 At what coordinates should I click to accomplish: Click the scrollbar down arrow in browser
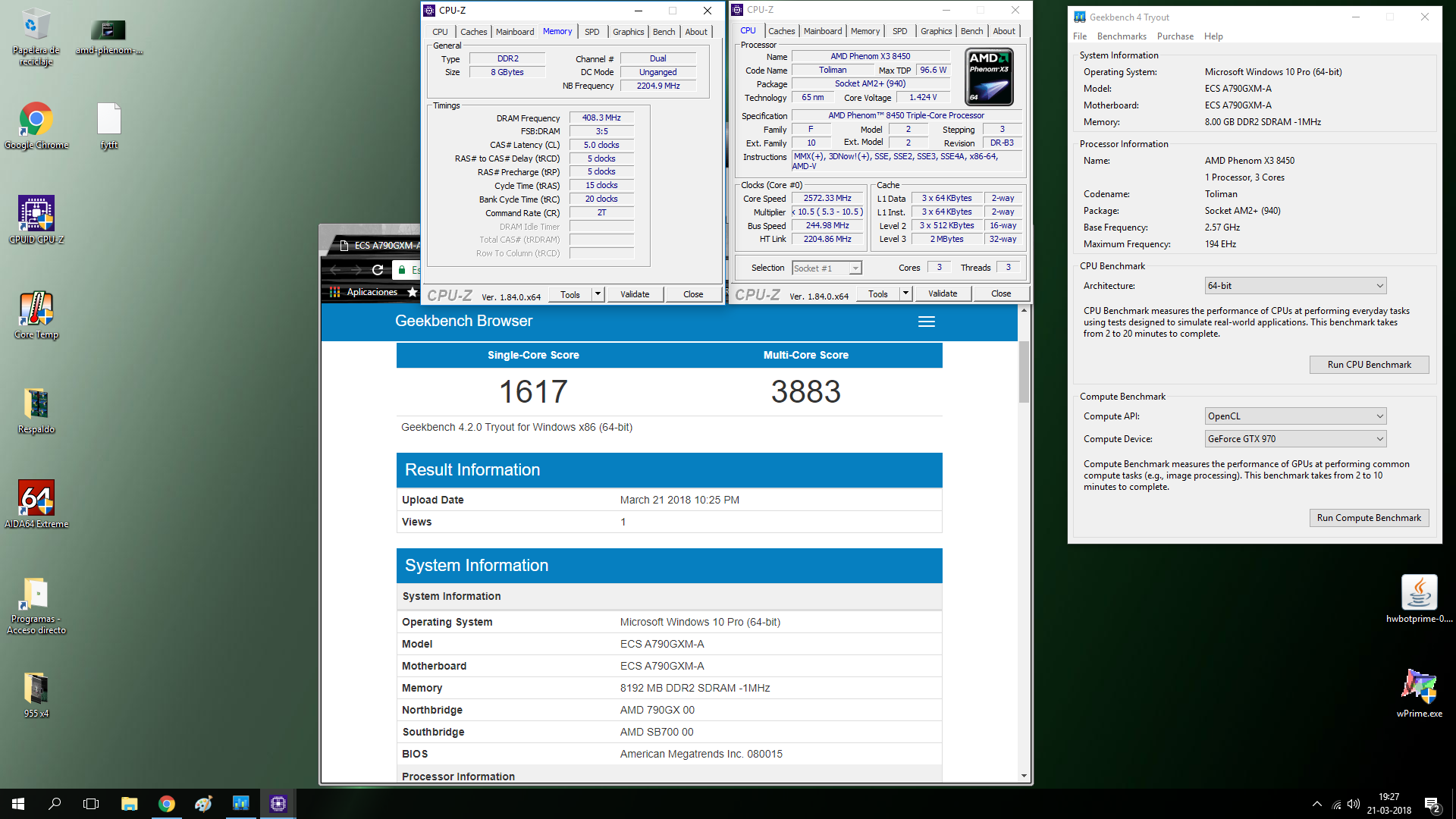click(x=1024, y=776)
